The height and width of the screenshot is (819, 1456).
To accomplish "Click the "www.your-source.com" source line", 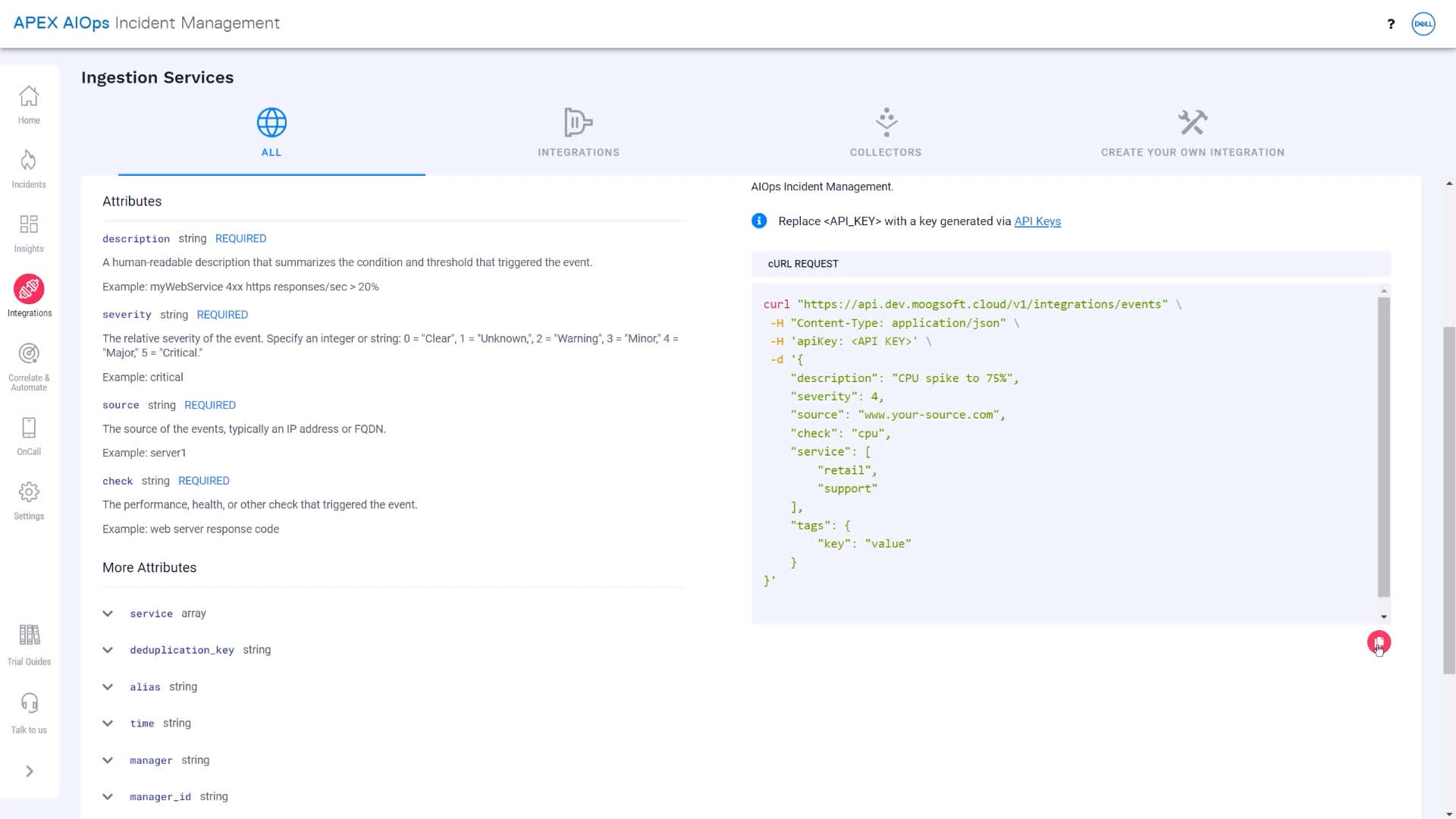I will (898, 415).
